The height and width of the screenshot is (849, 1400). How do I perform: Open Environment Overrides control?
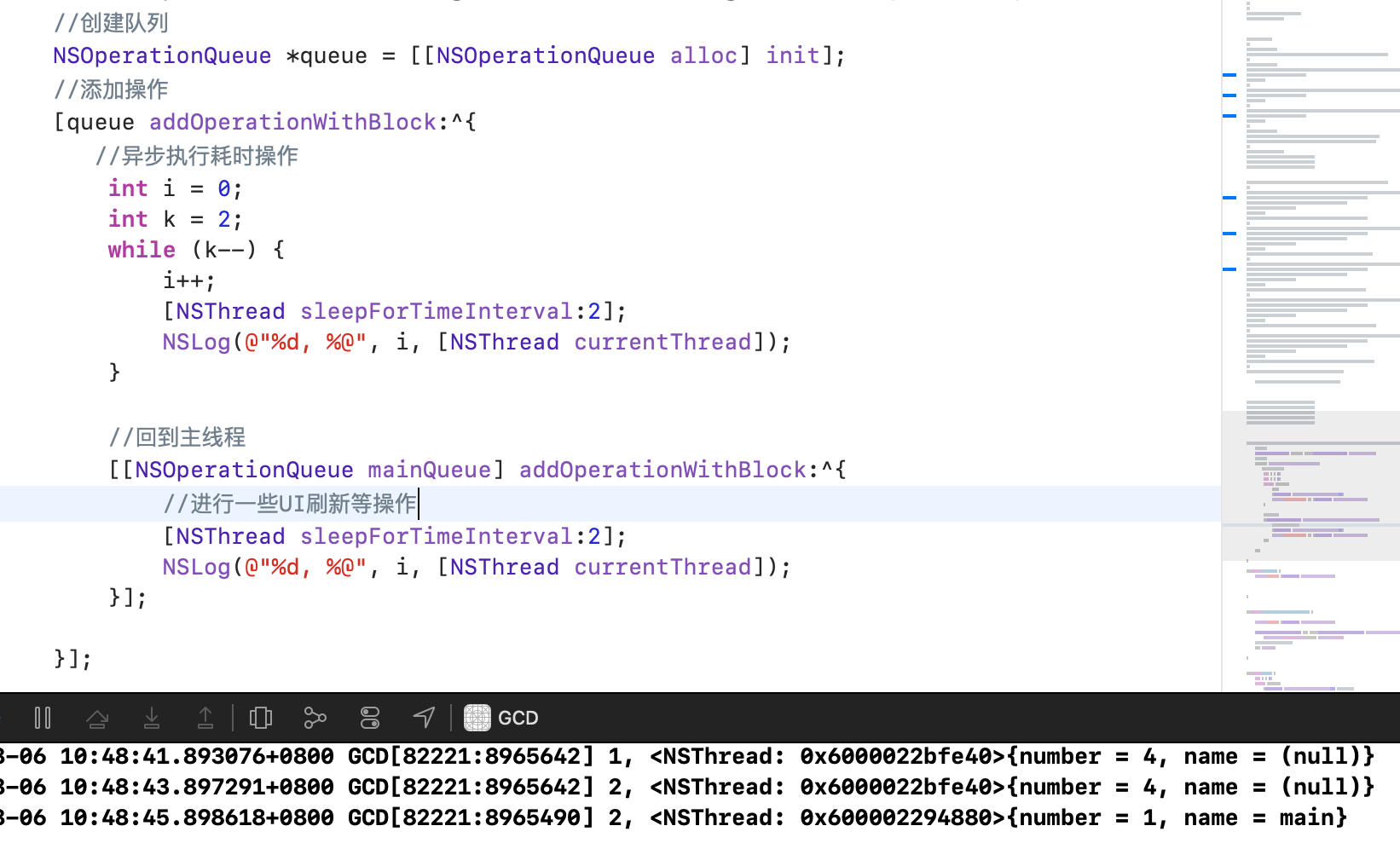(x=370, y=718)
